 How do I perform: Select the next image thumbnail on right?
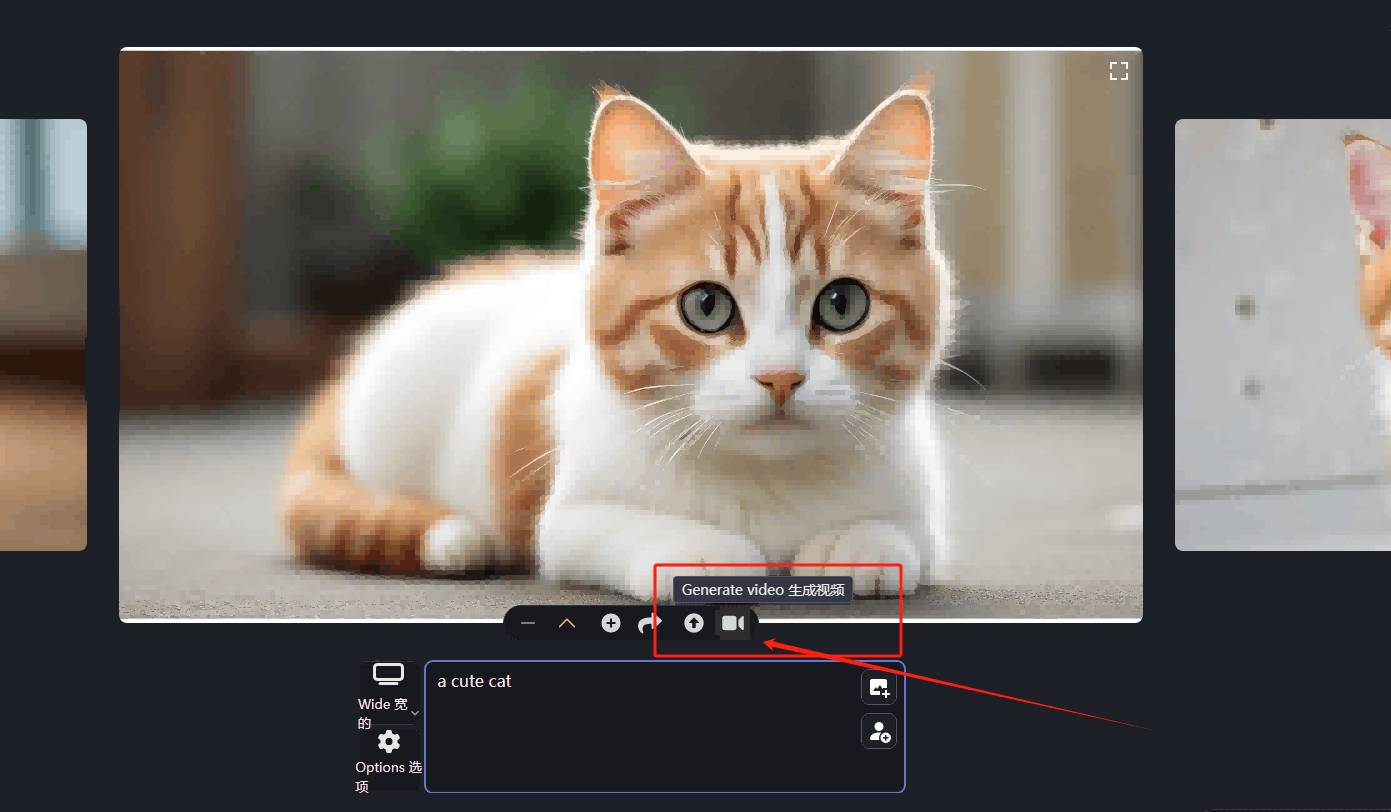1282,334
